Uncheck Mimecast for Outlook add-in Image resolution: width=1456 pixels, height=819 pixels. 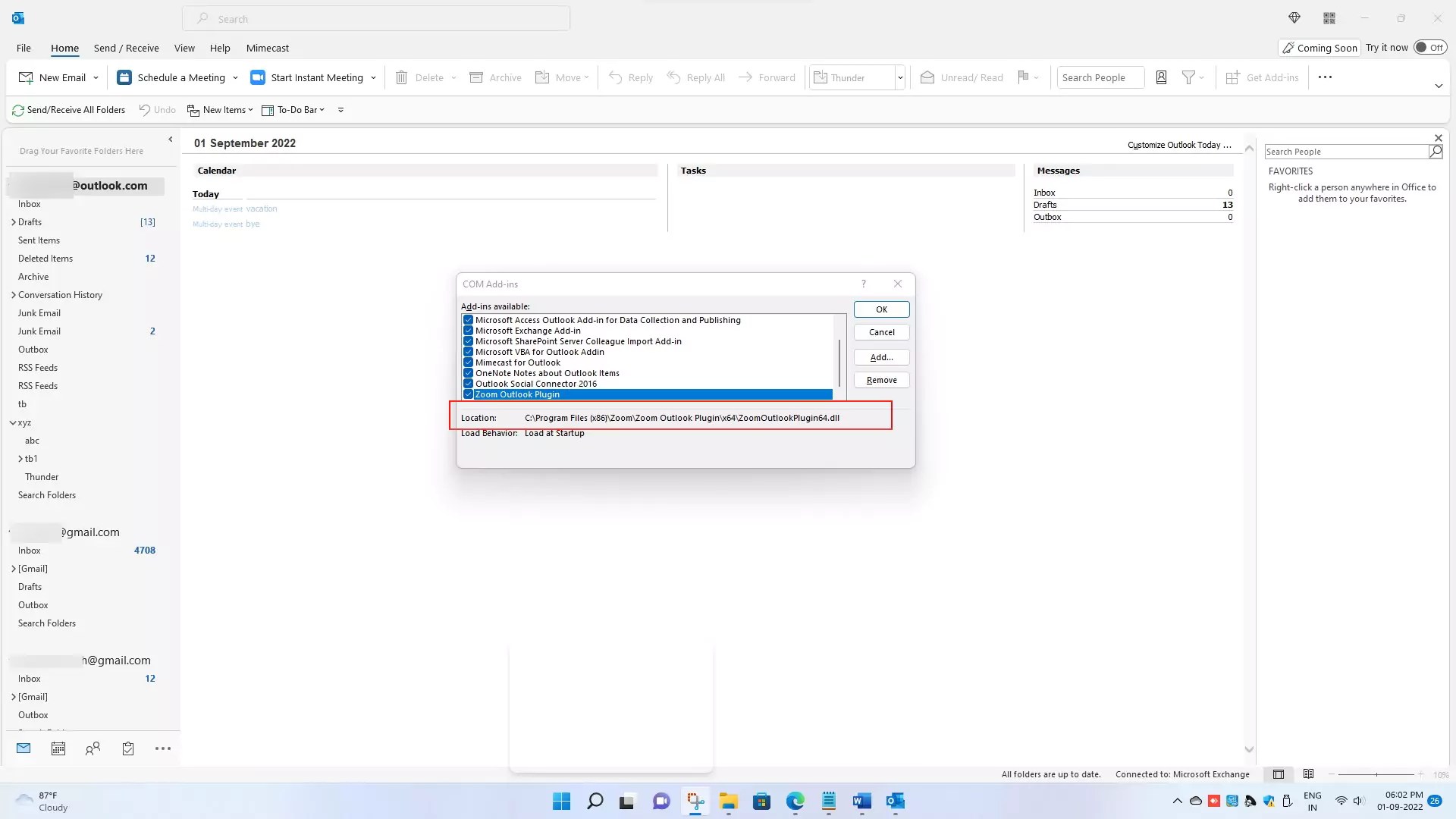click(468, 362)
